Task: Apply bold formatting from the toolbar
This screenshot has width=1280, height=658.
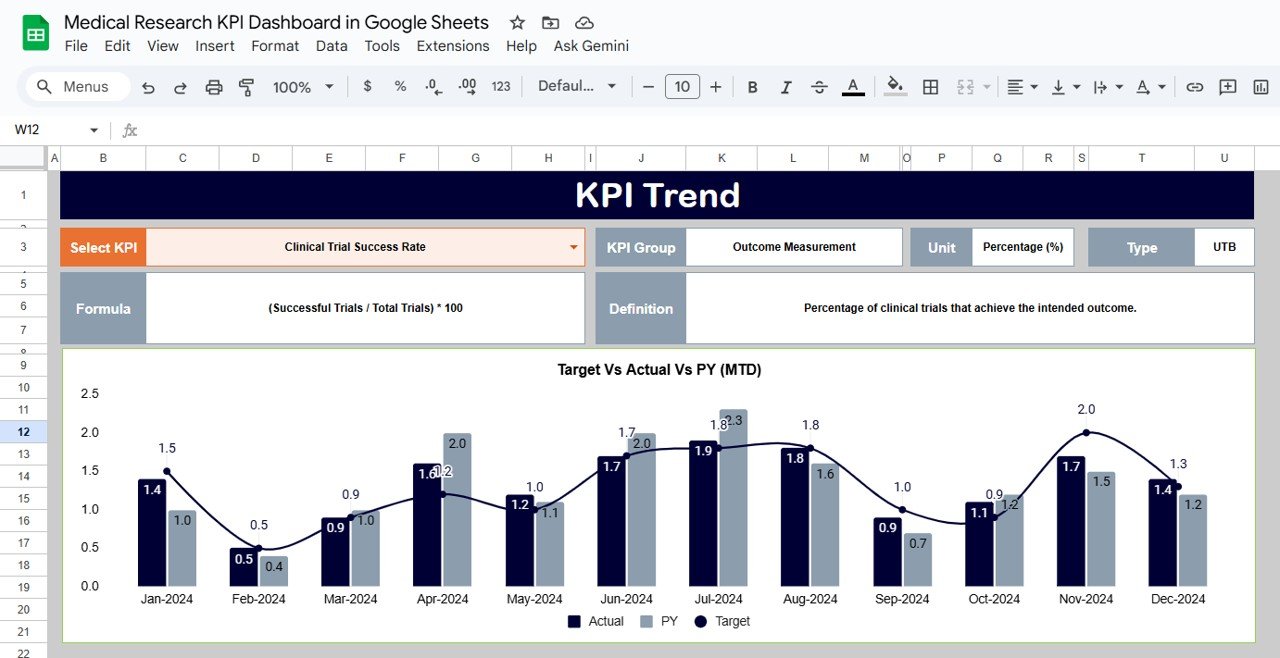Action: 752,87
